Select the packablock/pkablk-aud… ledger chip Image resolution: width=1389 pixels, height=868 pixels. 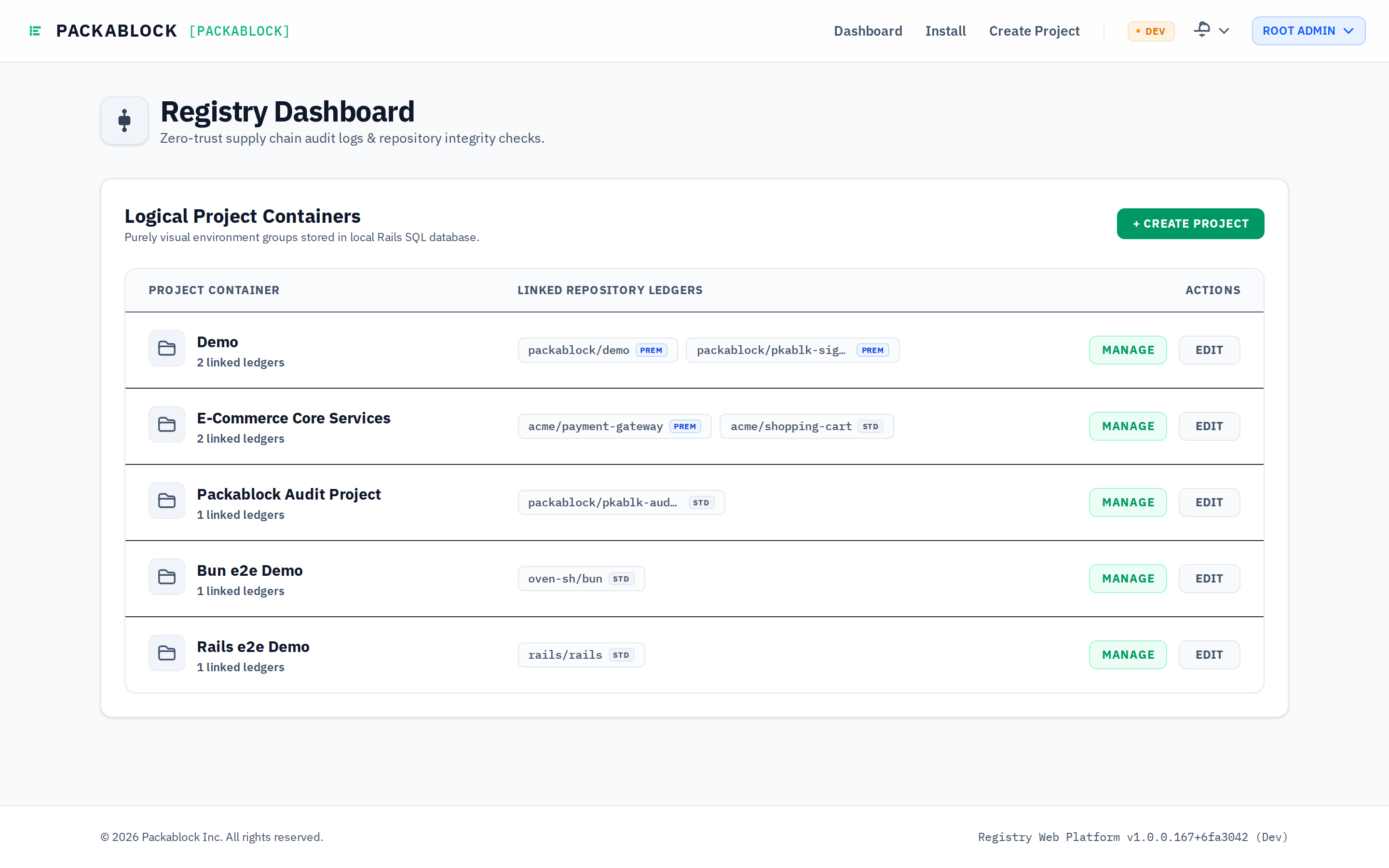[x=621, y=502]
